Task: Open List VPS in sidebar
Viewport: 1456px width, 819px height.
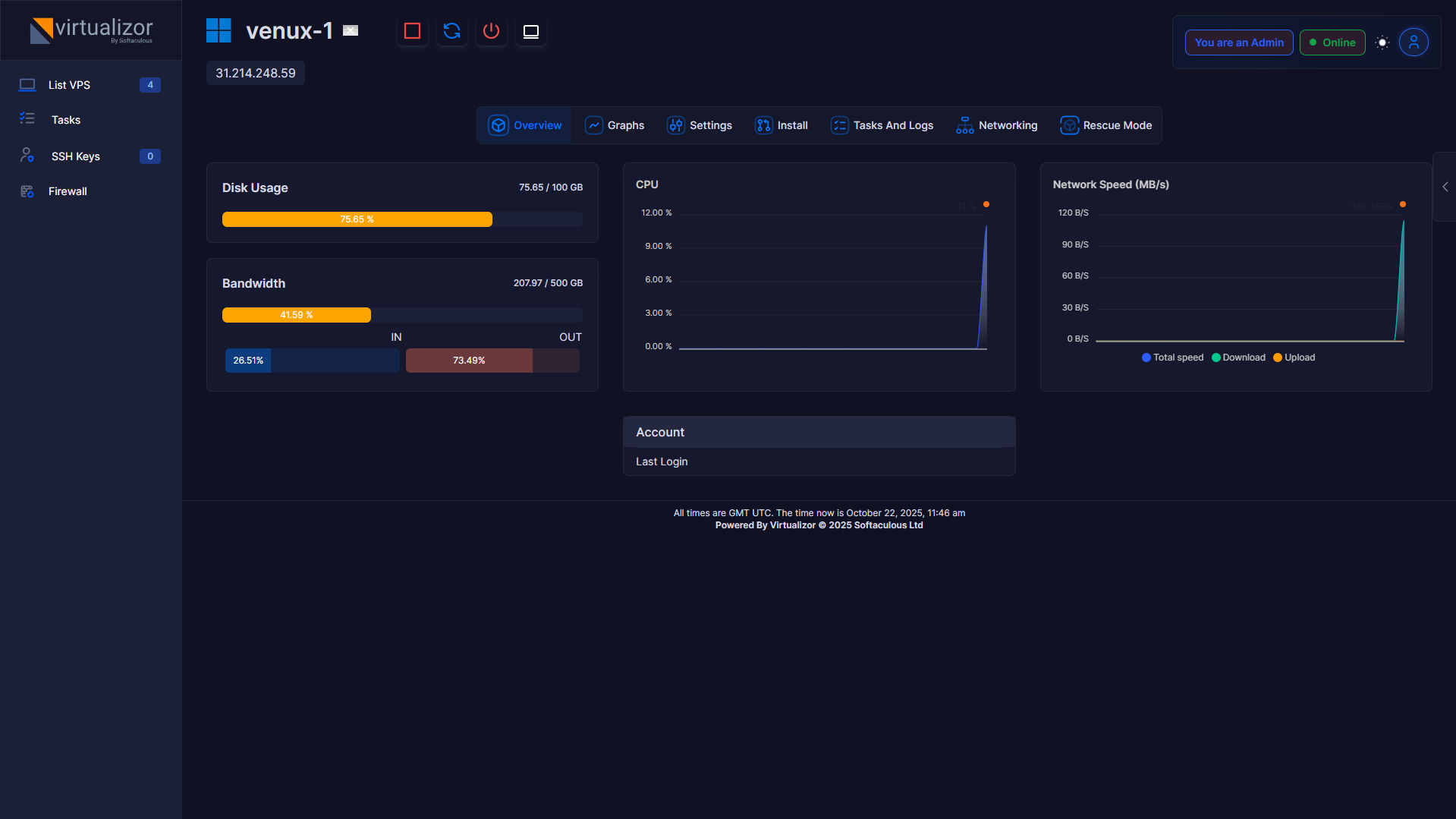Action: click(69, 85)
